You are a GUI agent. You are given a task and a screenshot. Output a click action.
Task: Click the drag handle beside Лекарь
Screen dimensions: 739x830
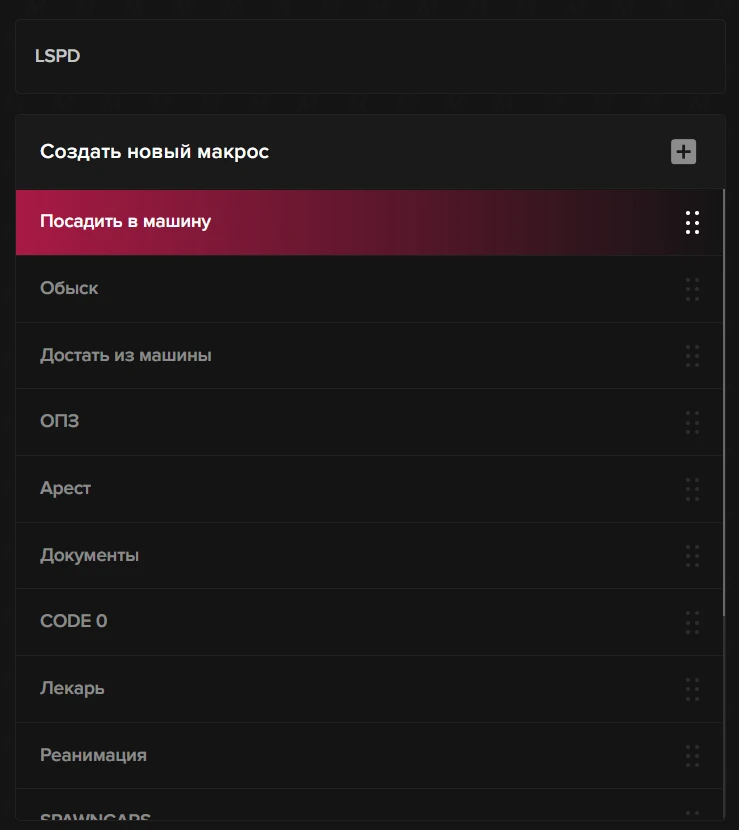click(x=692, y=688)
